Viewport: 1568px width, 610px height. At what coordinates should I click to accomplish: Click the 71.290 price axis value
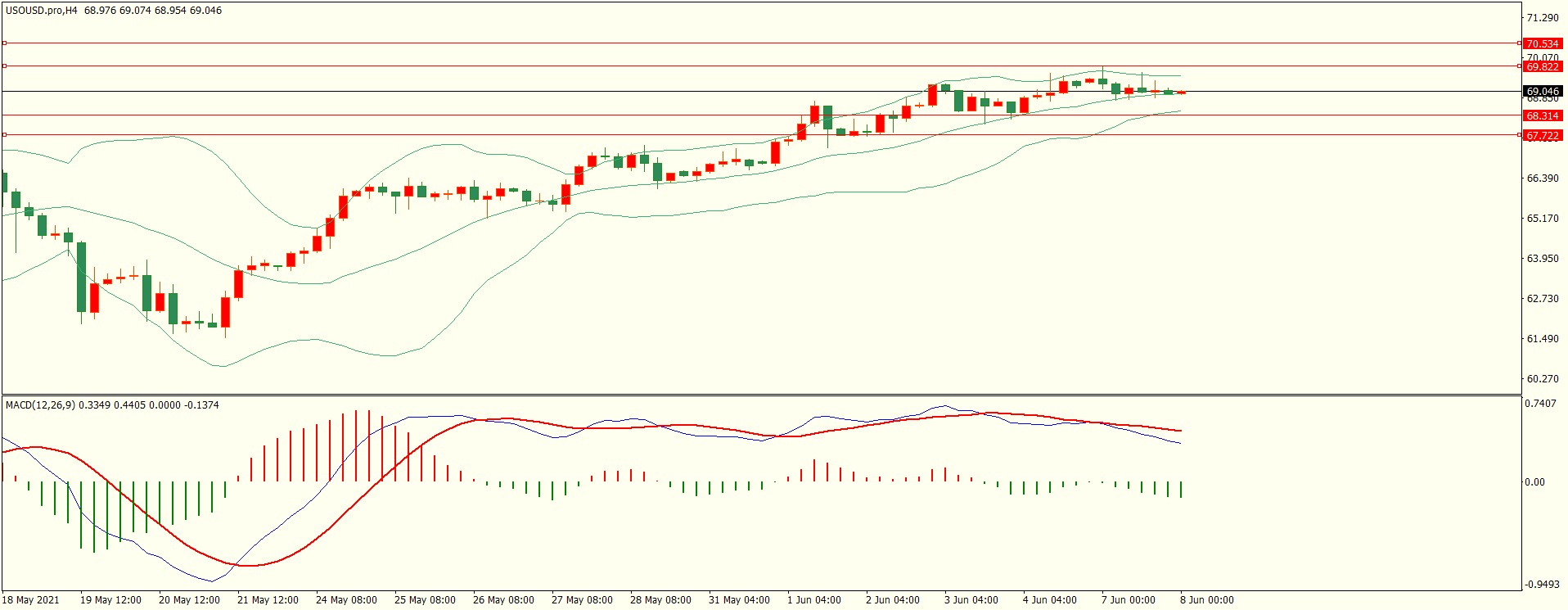pyautogui.click(x=1543, y=18)
